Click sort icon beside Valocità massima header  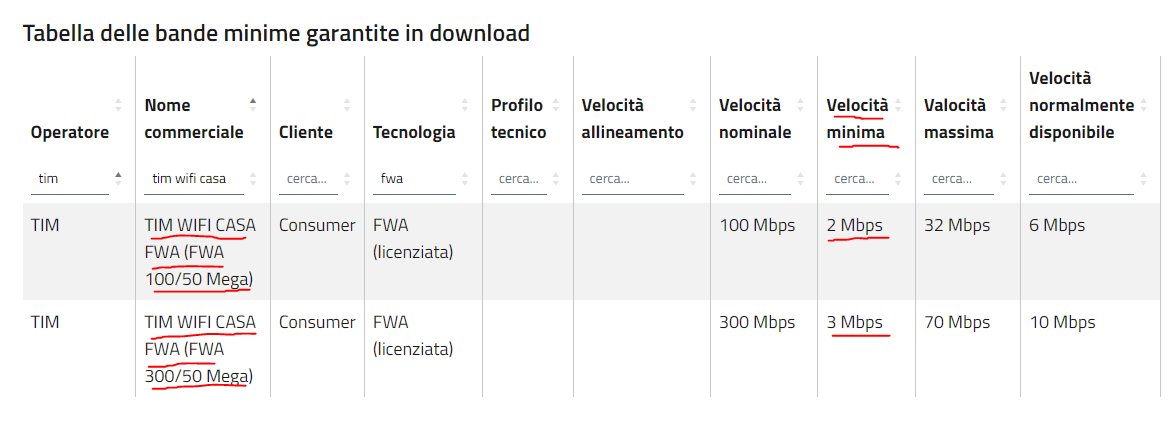click(x=1003, y=105)
